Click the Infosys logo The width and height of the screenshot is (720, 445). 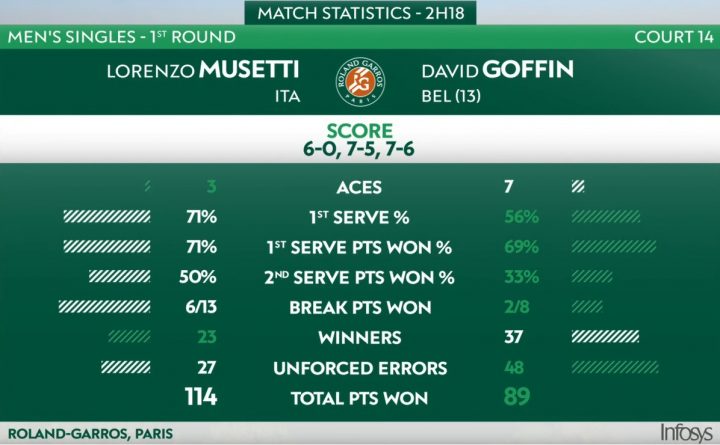point(686,433)
